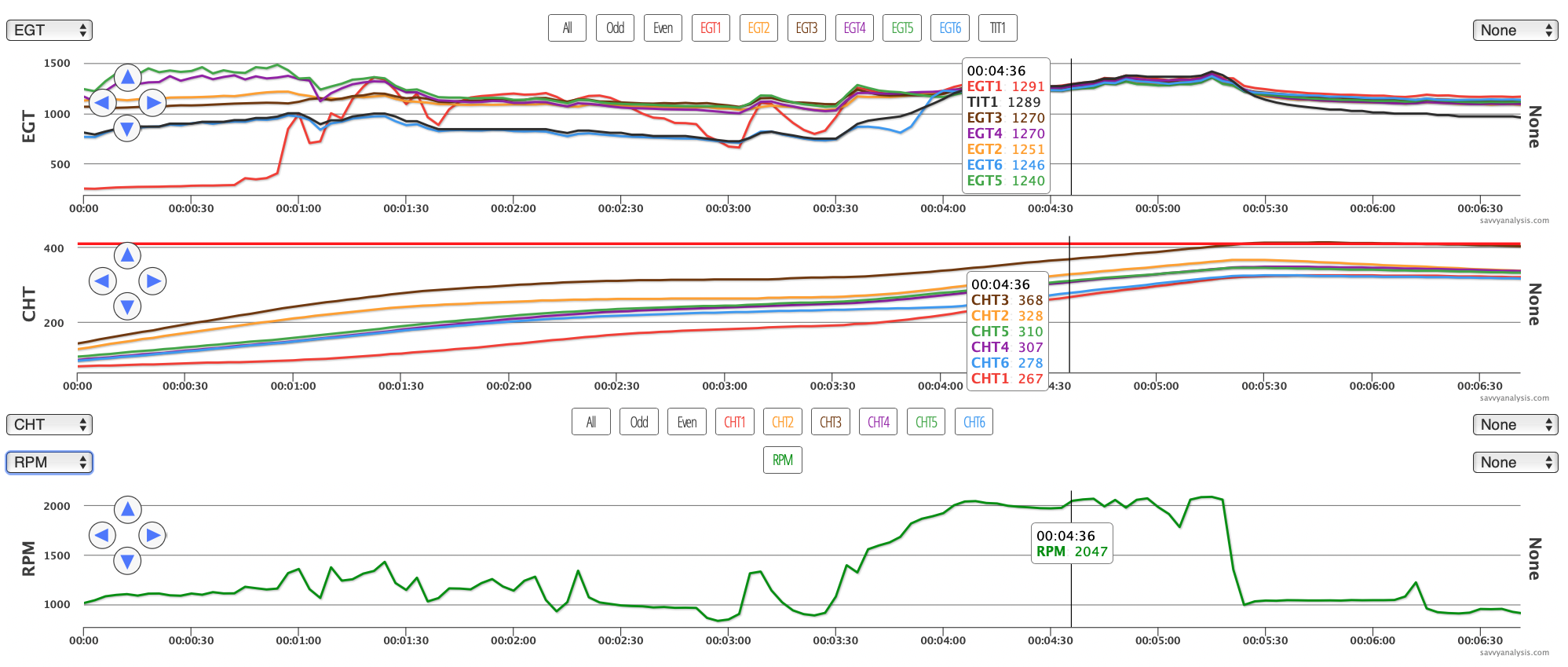Click EGT1 1291 value in tooltip
Viewport: 1568px width, 667px height.
pyautogui.click(x=1005, y=86)
